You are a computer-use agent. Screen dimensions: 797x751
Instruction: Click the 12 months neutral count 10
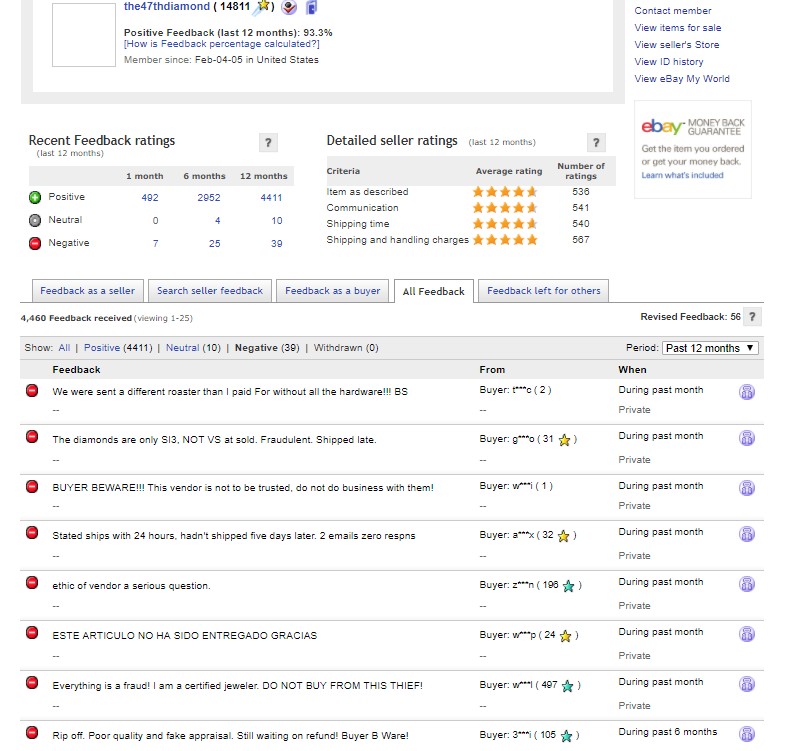277,221
